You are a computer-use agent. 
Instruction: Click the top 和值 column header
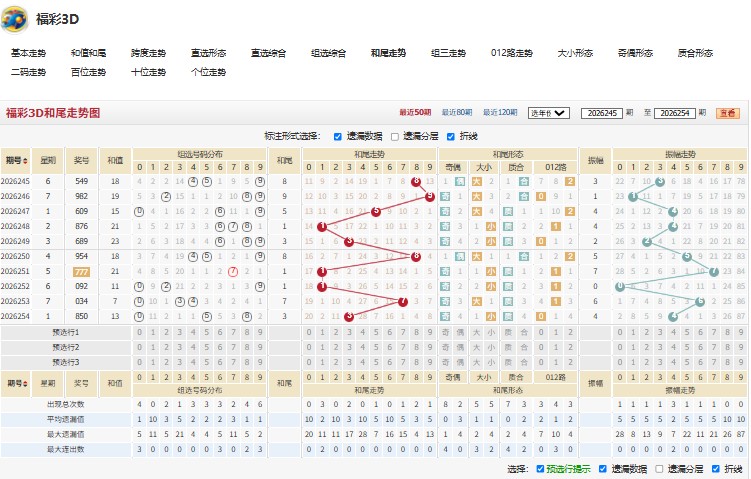click(x=115, y=160)
